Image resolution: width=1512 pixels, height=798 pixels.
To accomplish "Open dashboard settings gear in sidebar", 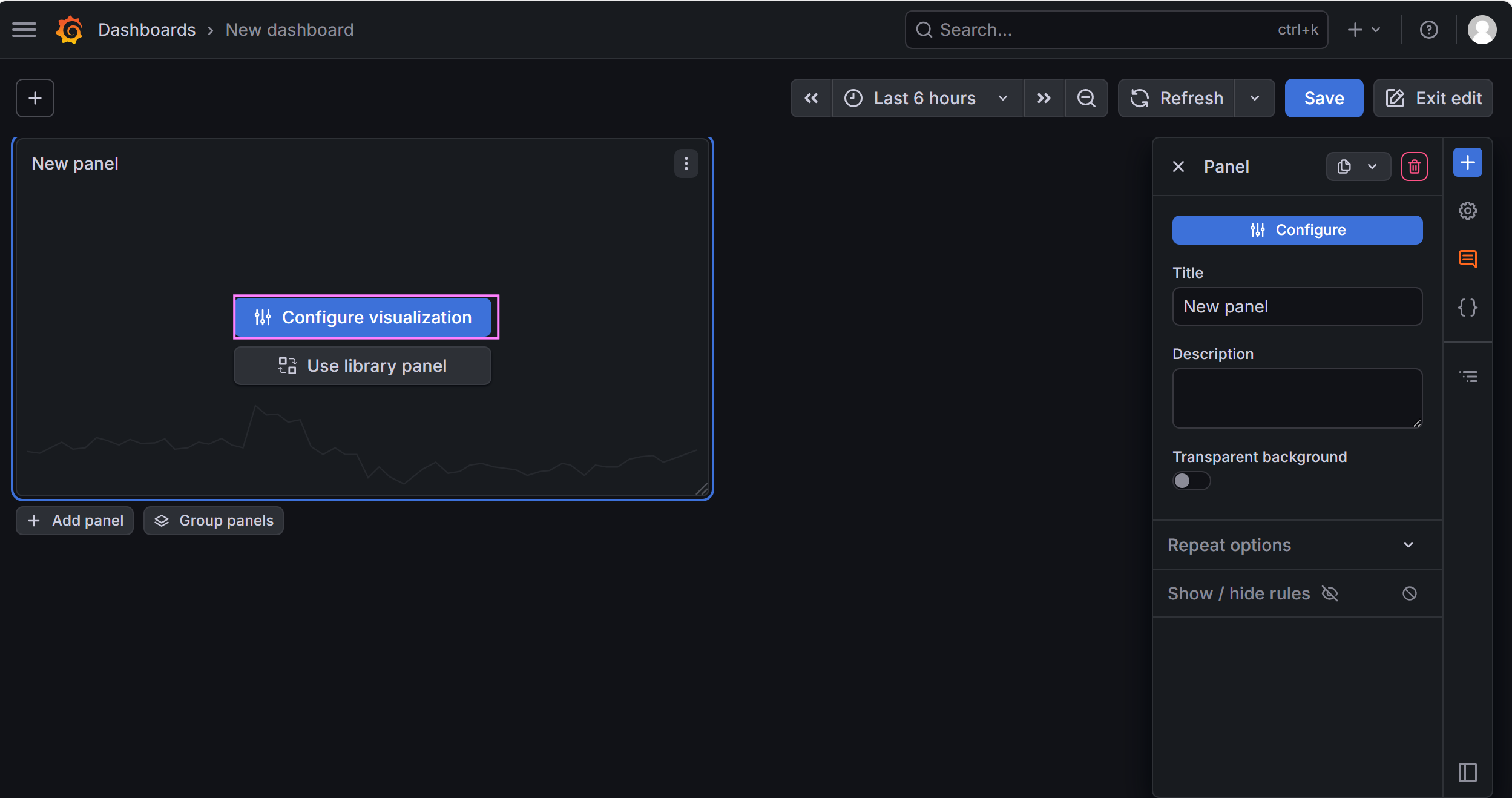I will coord(1467,211).
